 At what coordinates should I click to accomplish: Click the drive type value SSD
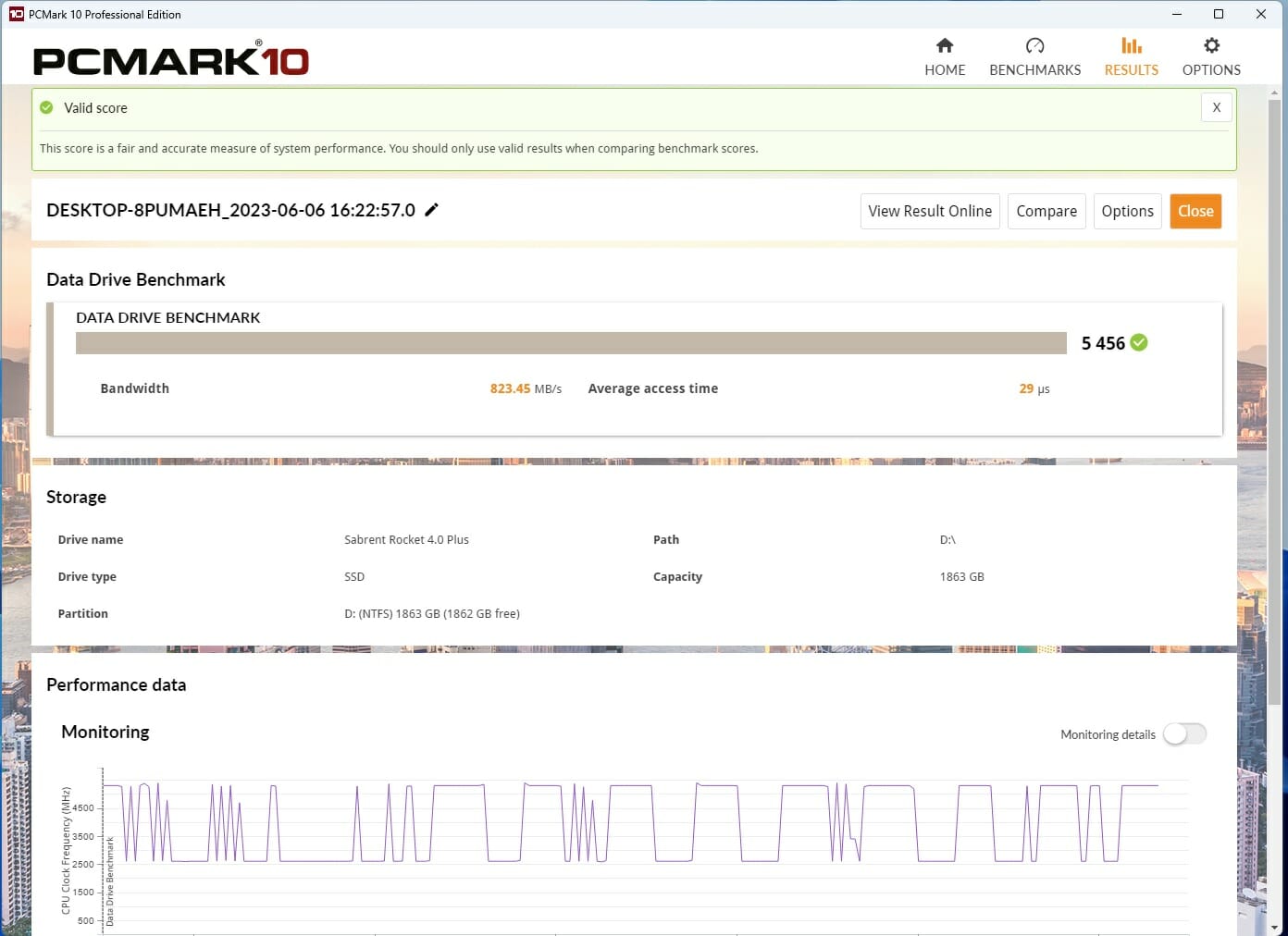354,577
